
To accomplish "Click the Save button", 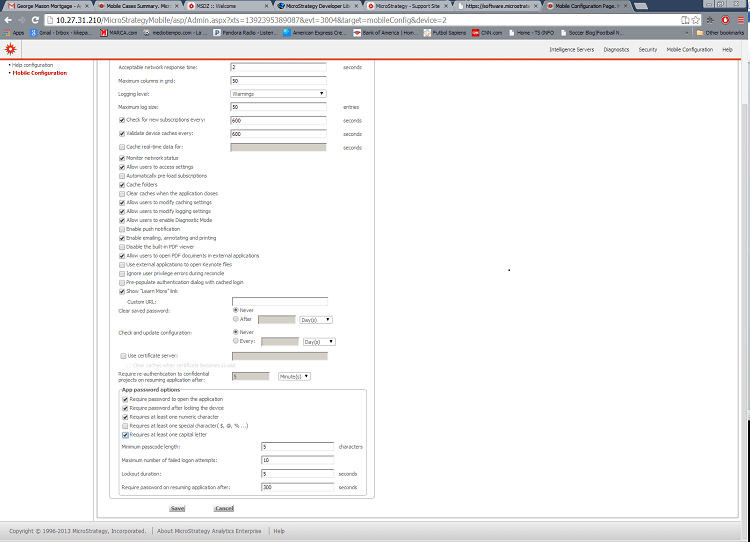I will (177, 508).
